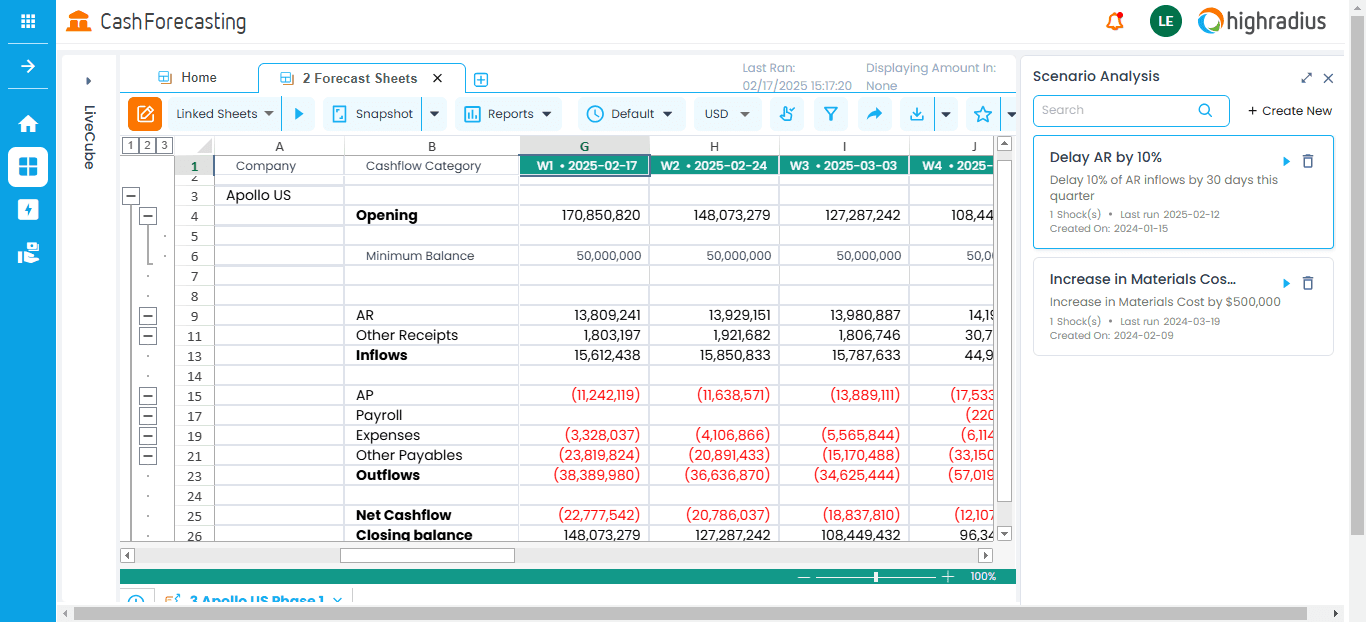Add a new tab with plus icon

pyautogui.click(x=480, y=79)
